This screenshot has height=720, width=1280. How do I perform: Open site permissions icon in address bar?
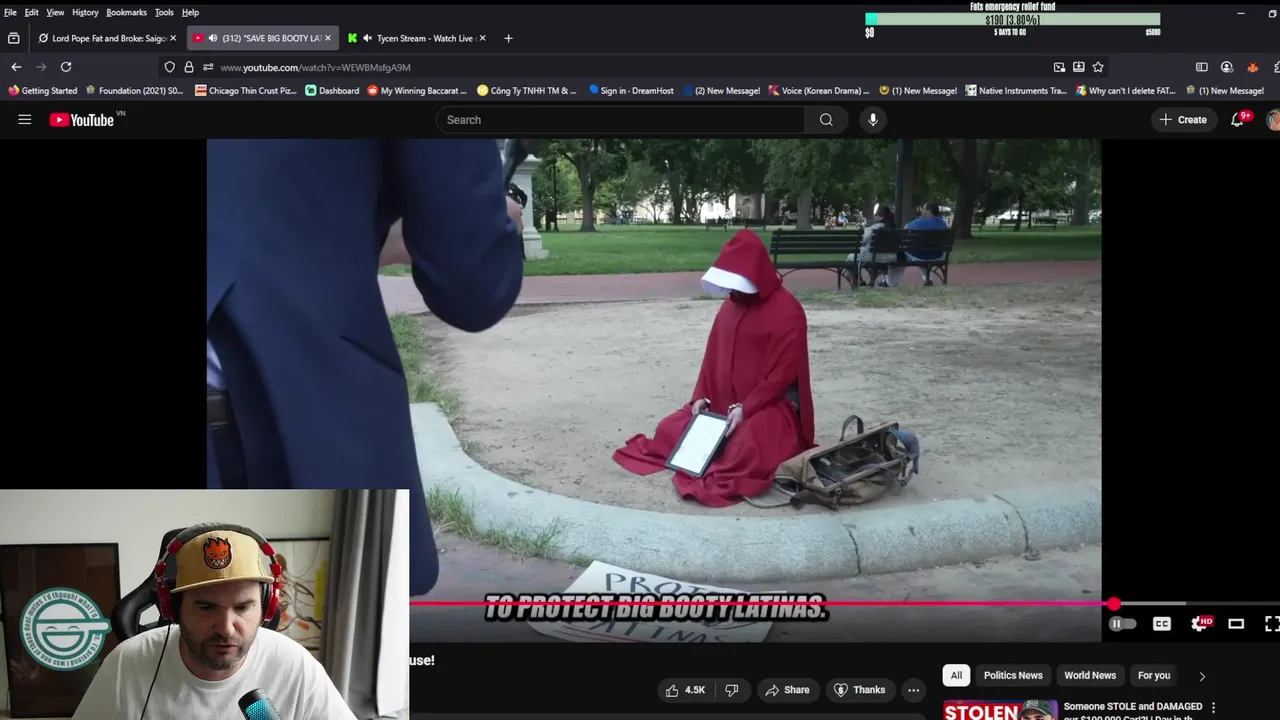click(x=208, y=67)
